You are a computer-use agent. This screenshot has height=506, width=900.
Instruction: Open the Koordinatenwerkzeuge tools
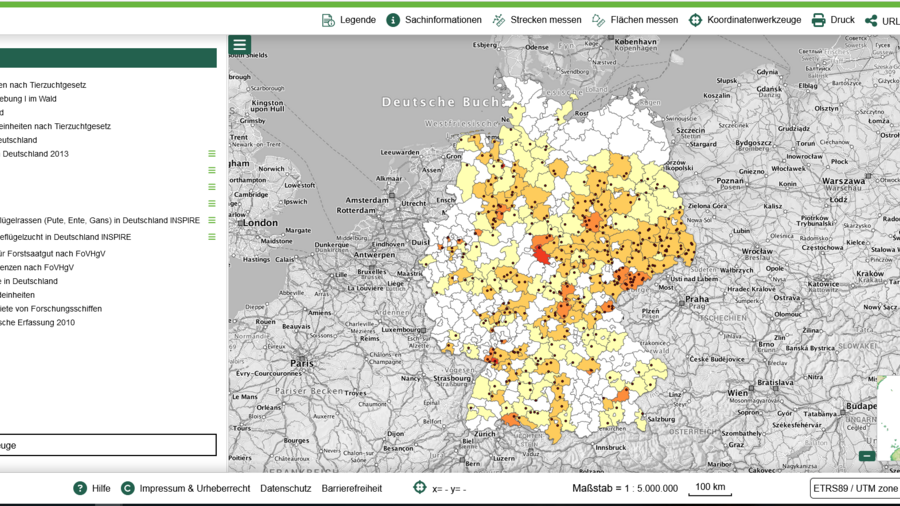point(744,20)
